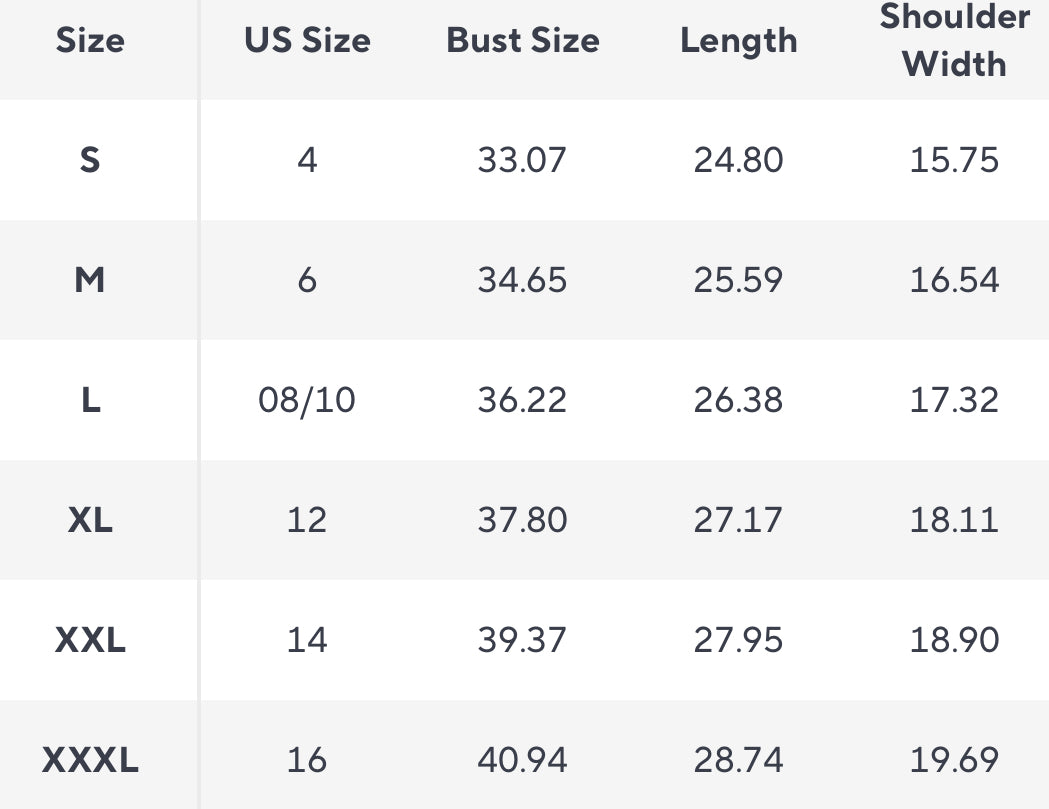Click bust size value 37.80

(x=522, y=520)
